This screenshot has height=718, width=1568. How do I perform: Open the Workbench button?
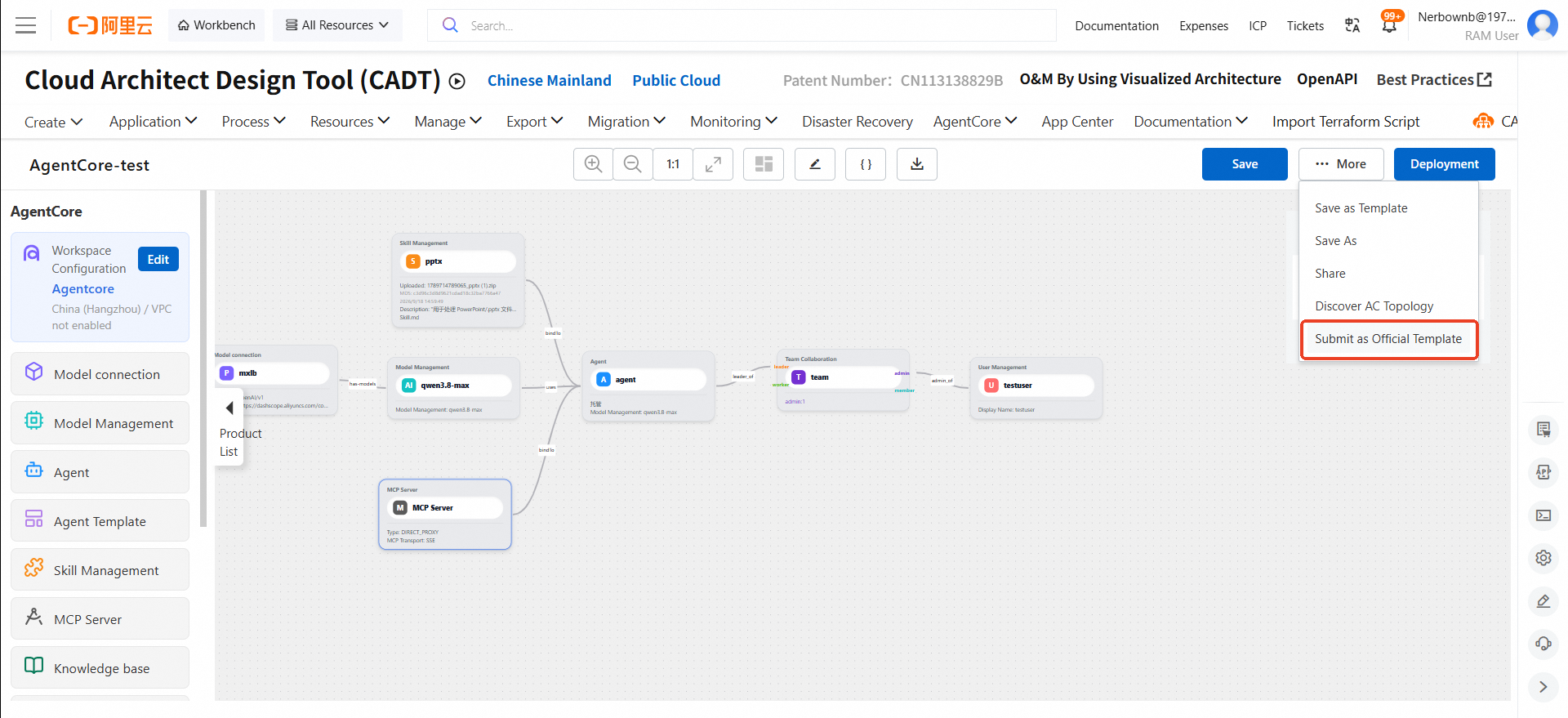(x=216, y=25)
